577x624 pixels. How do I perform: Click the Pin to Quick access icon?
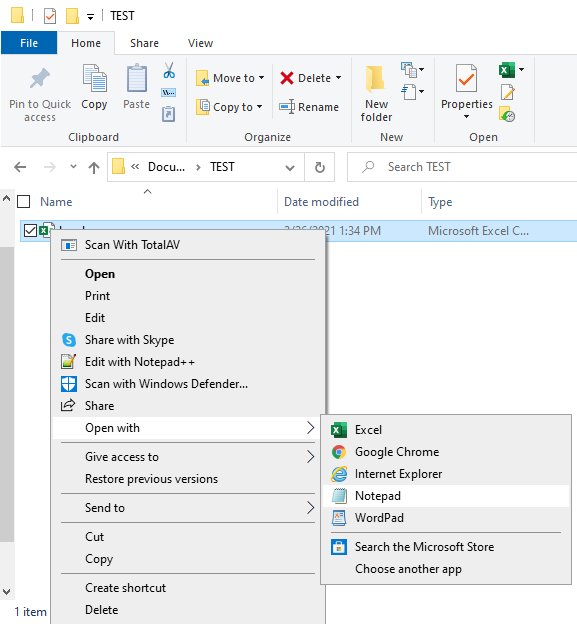[x=40, y=78]
